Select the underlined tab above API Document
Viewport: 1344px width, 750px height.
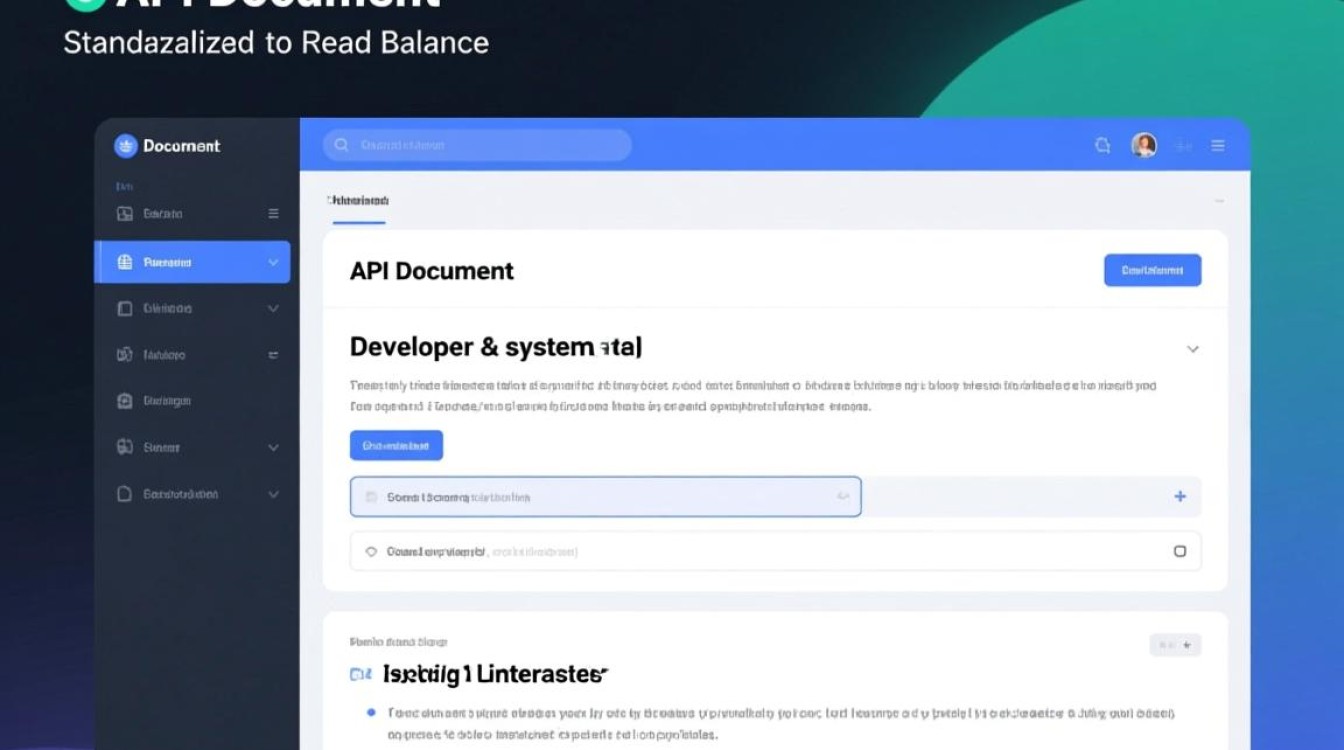point(358,201)
